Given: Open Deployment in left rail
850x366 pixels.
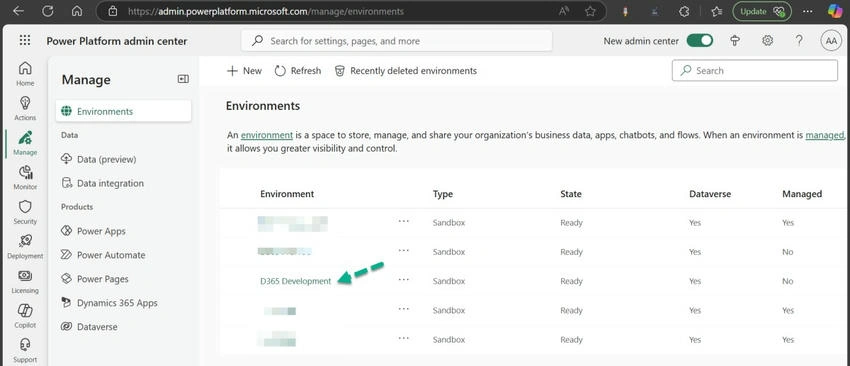Looking at the screenshot, I should [25, 247].
